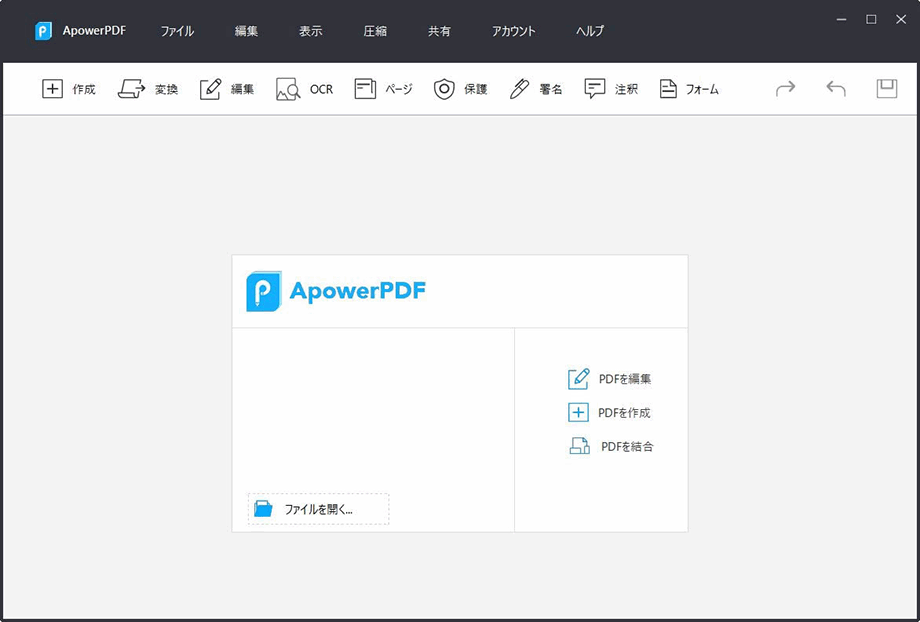Viewport: 920px width, 622px height.
Task: Click the redo arrow icon
Action: coord(785,89)
